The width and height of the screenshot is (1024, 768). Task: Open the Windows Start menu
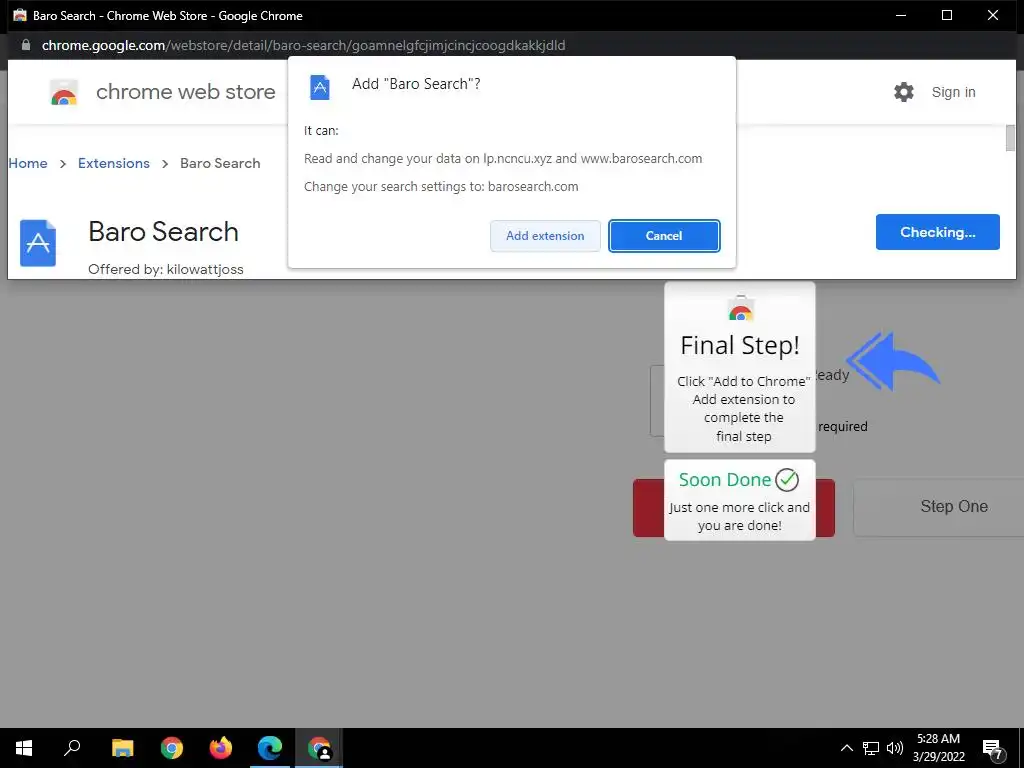coord(24,748)
